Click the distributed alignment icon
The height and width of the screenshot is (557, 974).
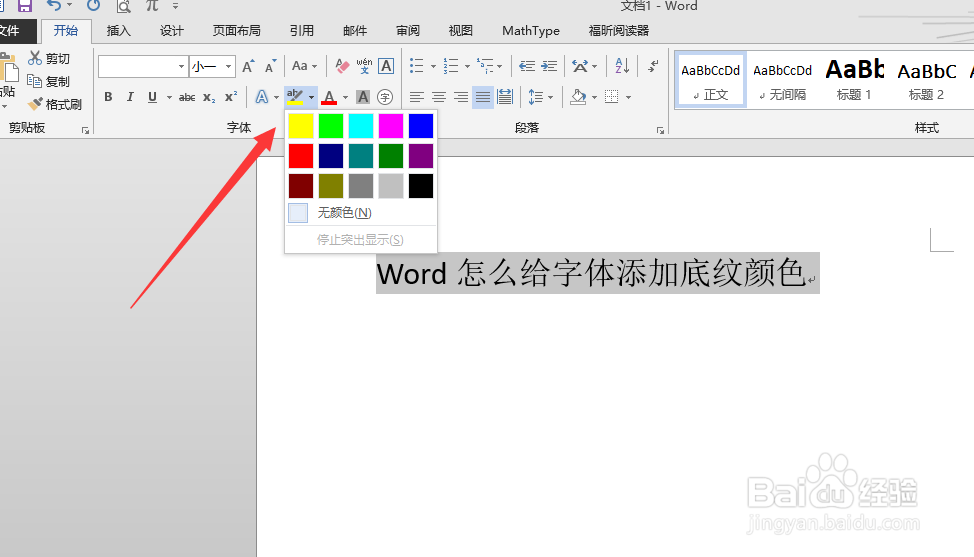point(505,97)
